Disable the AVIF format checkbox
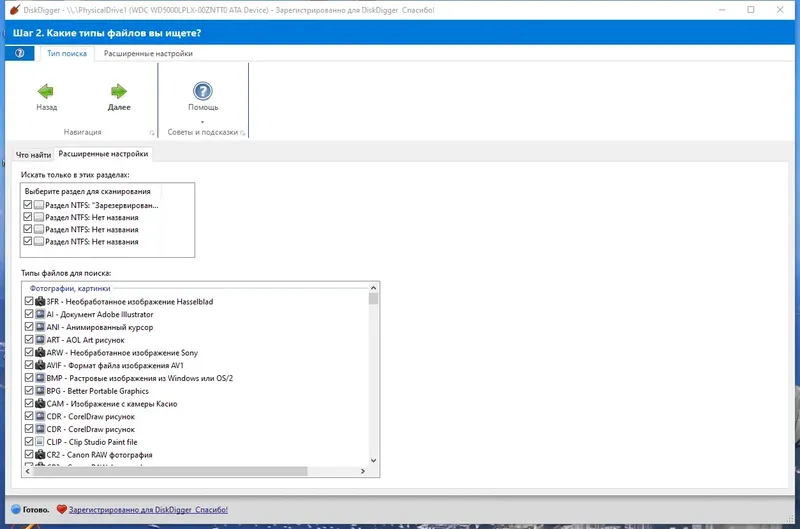This screenshot has width=800, height=529. tap(29, 365)
